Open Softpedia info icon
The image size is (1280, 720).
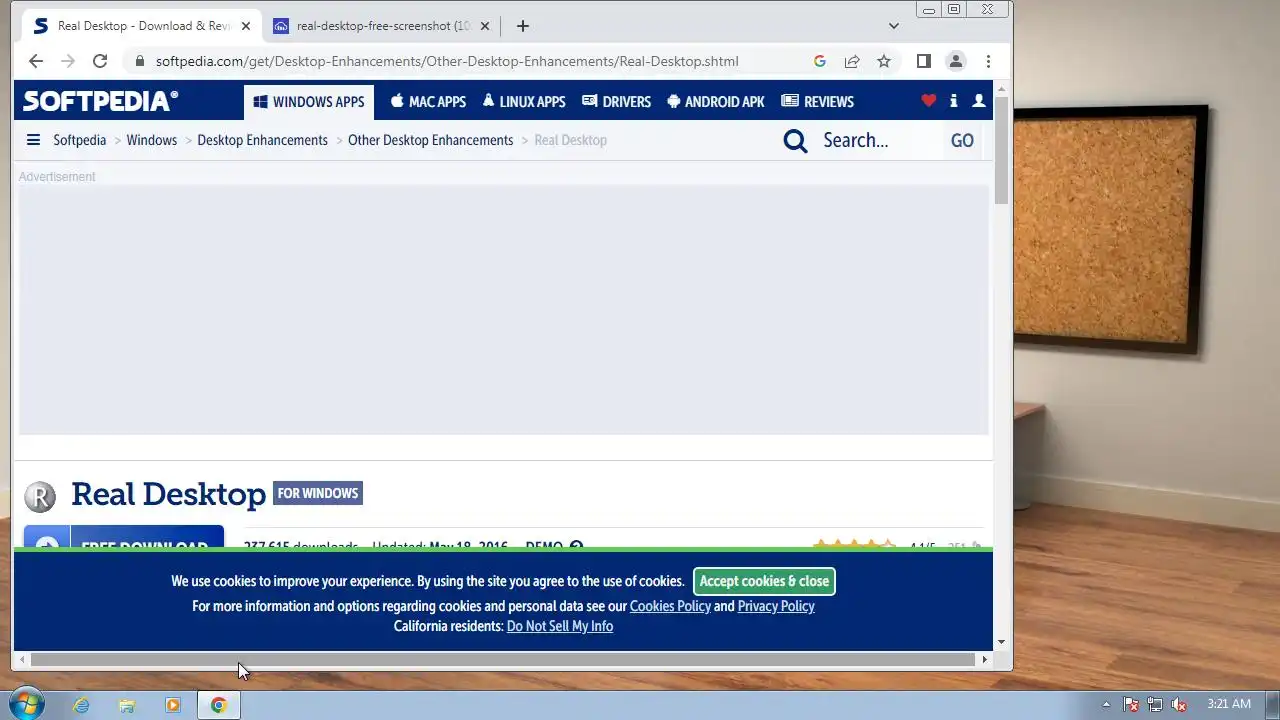tap(953, 101)
